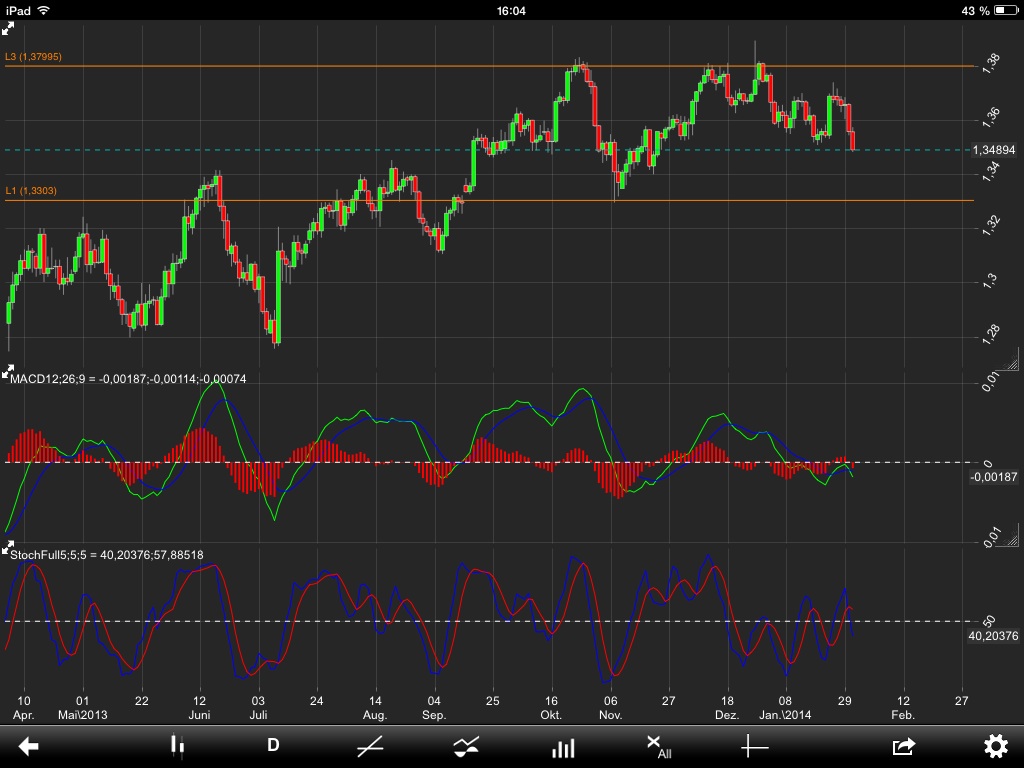Select the candlestick chart style icon
The height and width of the screenshot is (768, 1024).
[x=176, y=747]
